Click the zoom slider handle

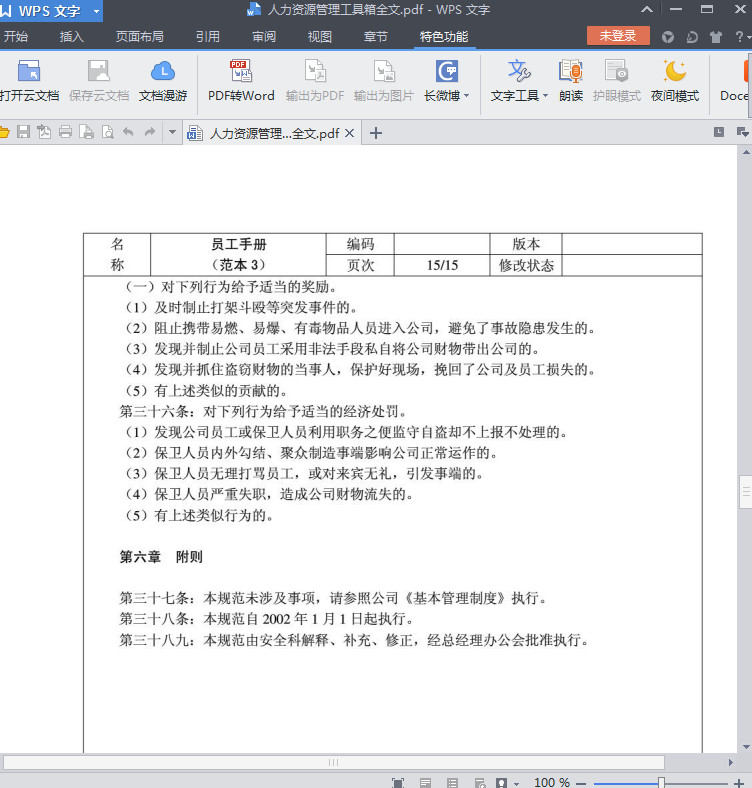point(661,782)
